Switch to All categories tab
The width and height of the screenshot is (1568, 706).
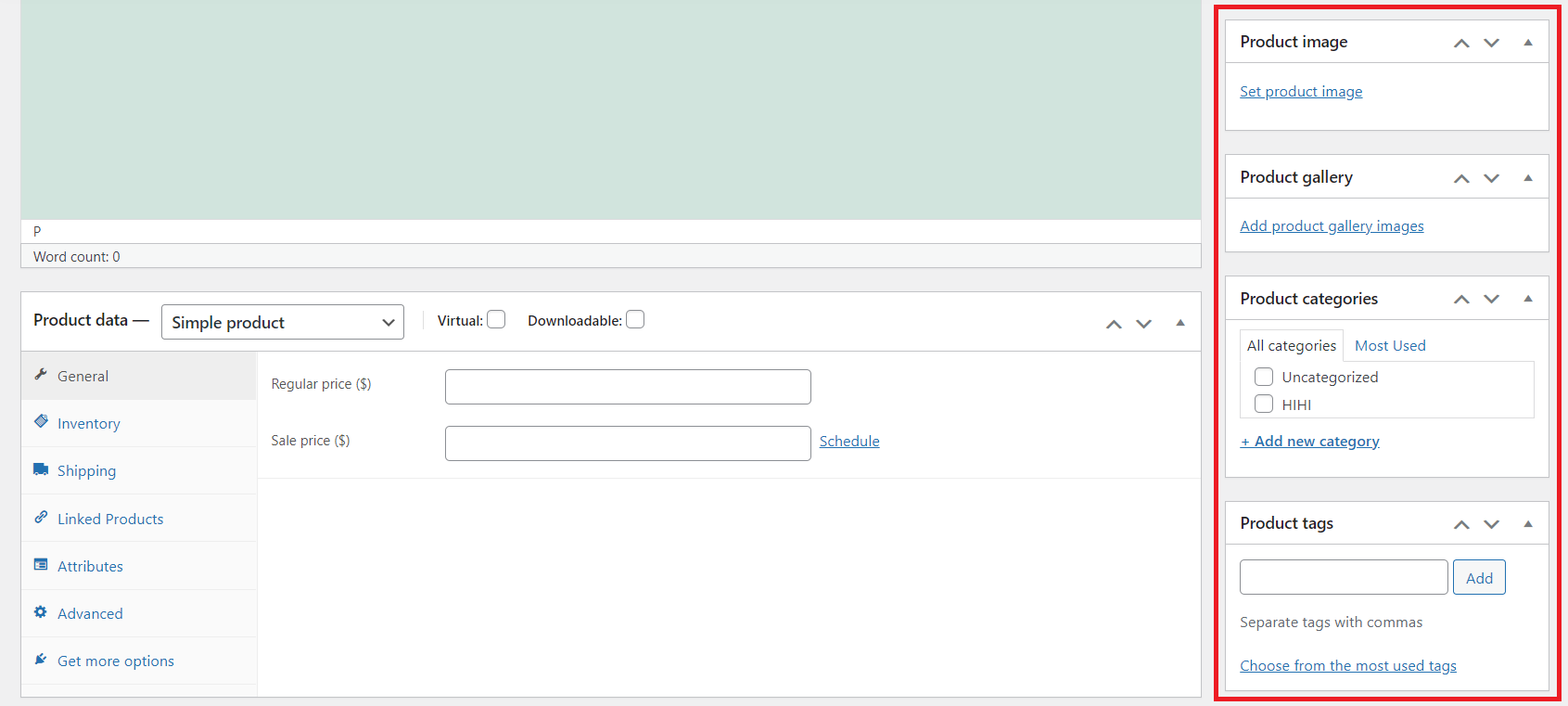pos(1292,345)
